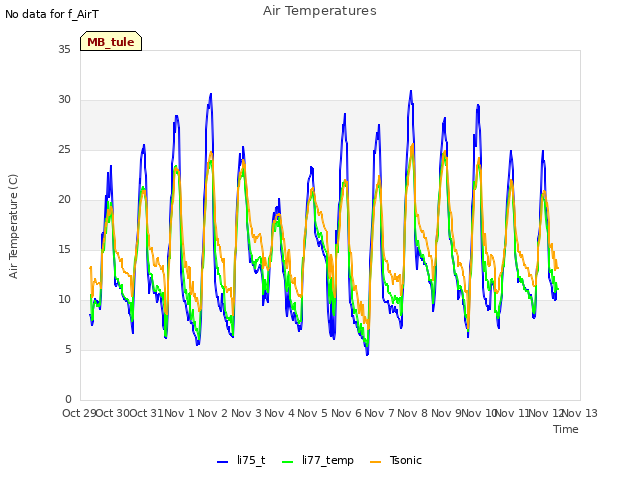Click the 5 y-axis tick label
This screenshot has height=480, width=640.
[x=68, y=349]
